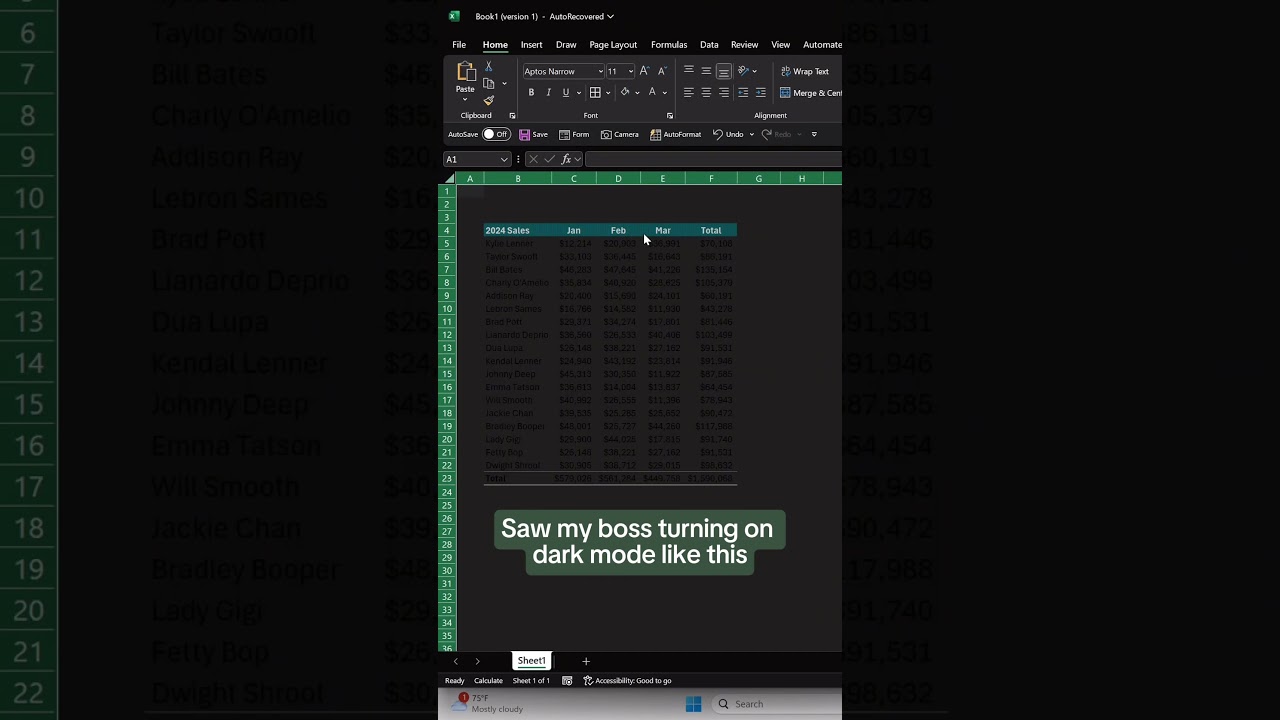Image resolution: width=1280 pixels, height=720 pixels.
Task: Click the Merge & Center button
Action: point(811,92)
